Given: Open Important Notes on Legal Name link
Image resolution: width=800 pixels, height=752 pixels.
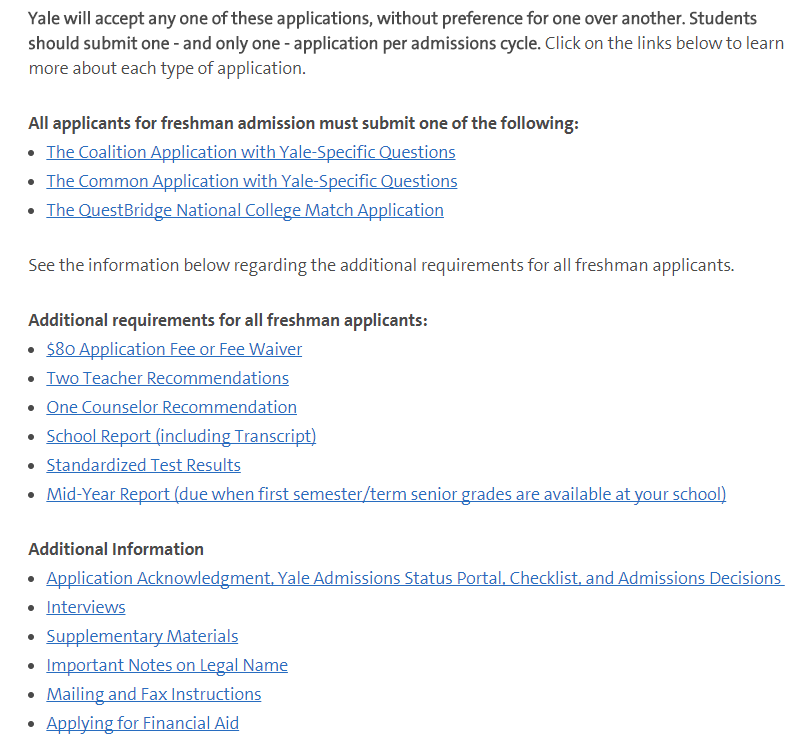Looking at the screenshot, I should (167, 666).
